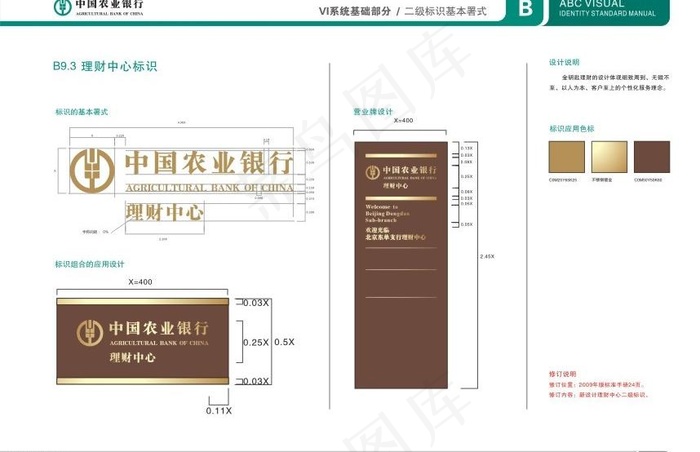Click '欢迎光临' on the vertical sign

coord(377,230)
